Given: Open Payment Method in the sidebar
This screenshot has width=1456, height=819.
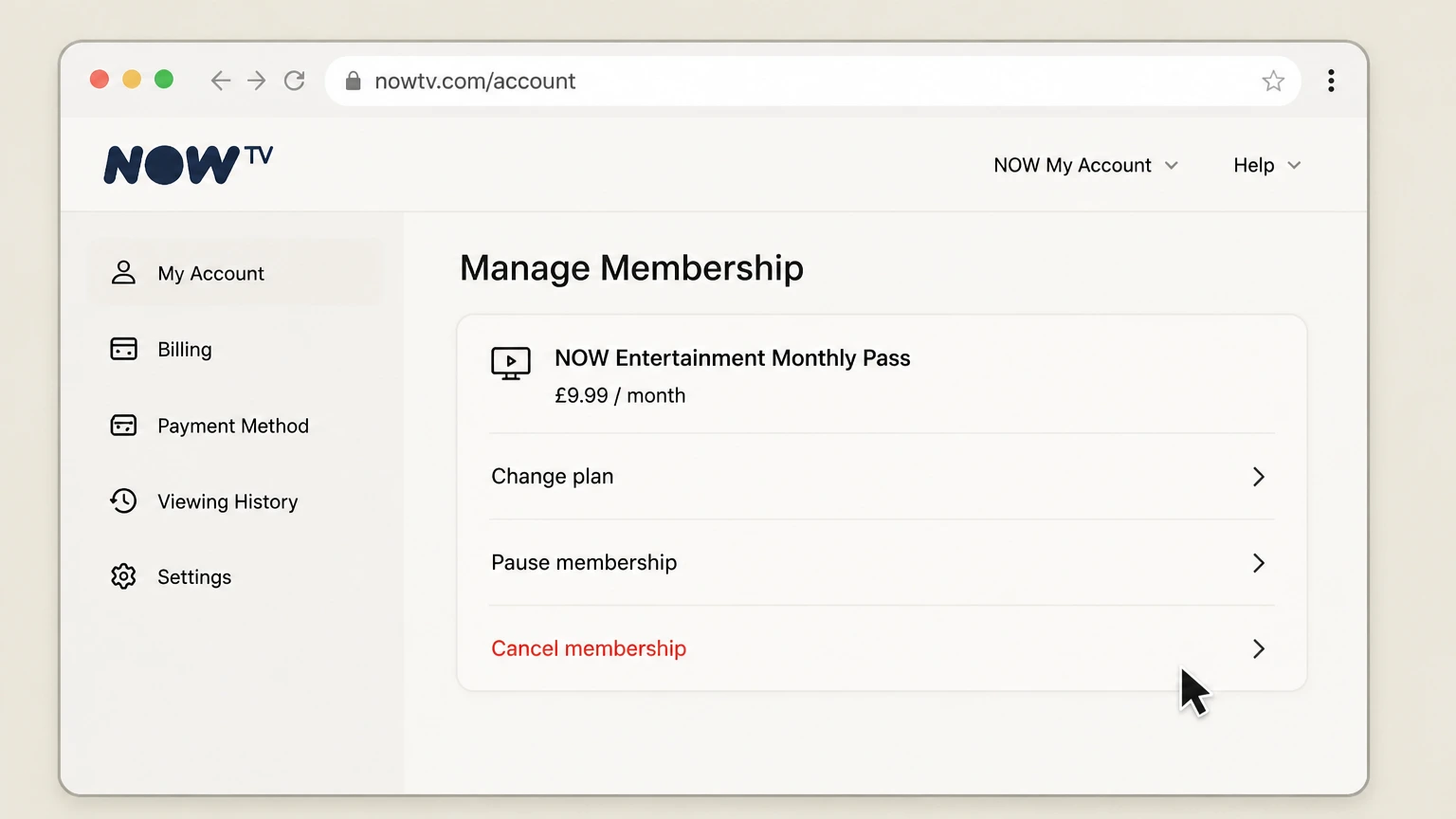Looking at the screenshot, I should pyautogui.click(x=235, y=426).
